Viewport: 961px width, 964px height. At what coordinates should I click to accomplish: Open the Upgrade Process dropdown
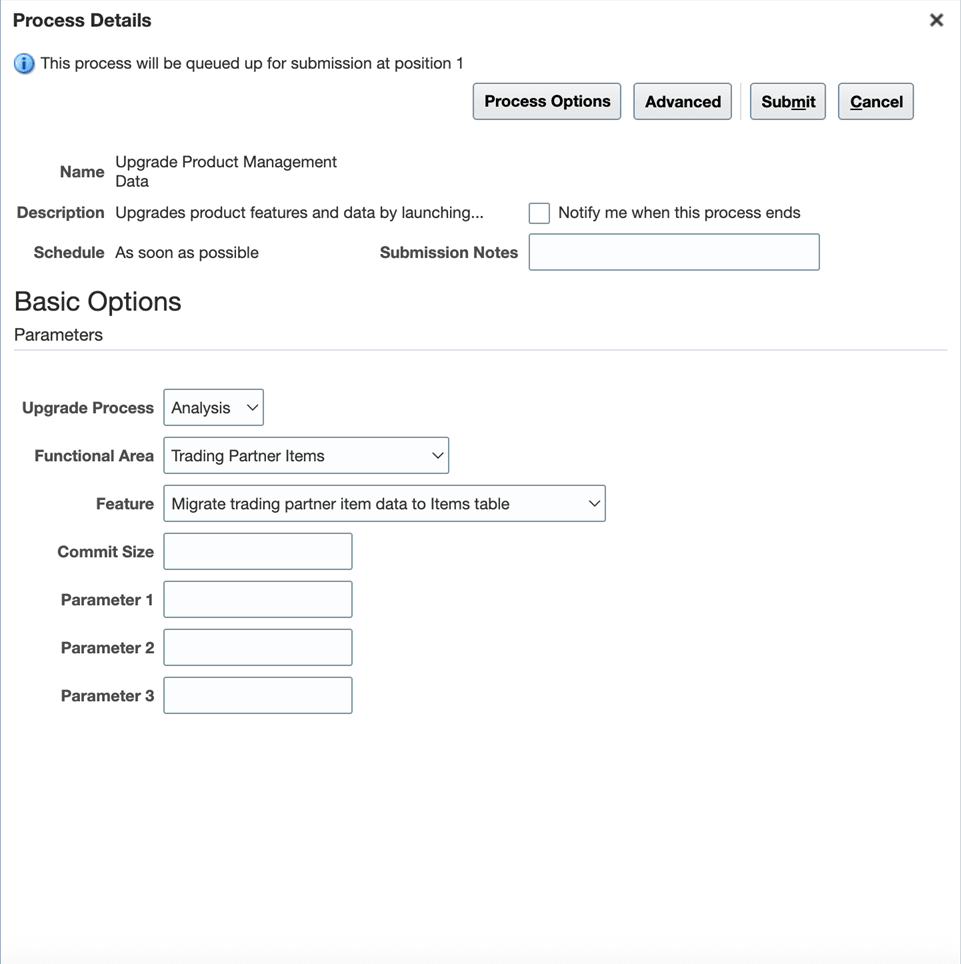[213, 407]
